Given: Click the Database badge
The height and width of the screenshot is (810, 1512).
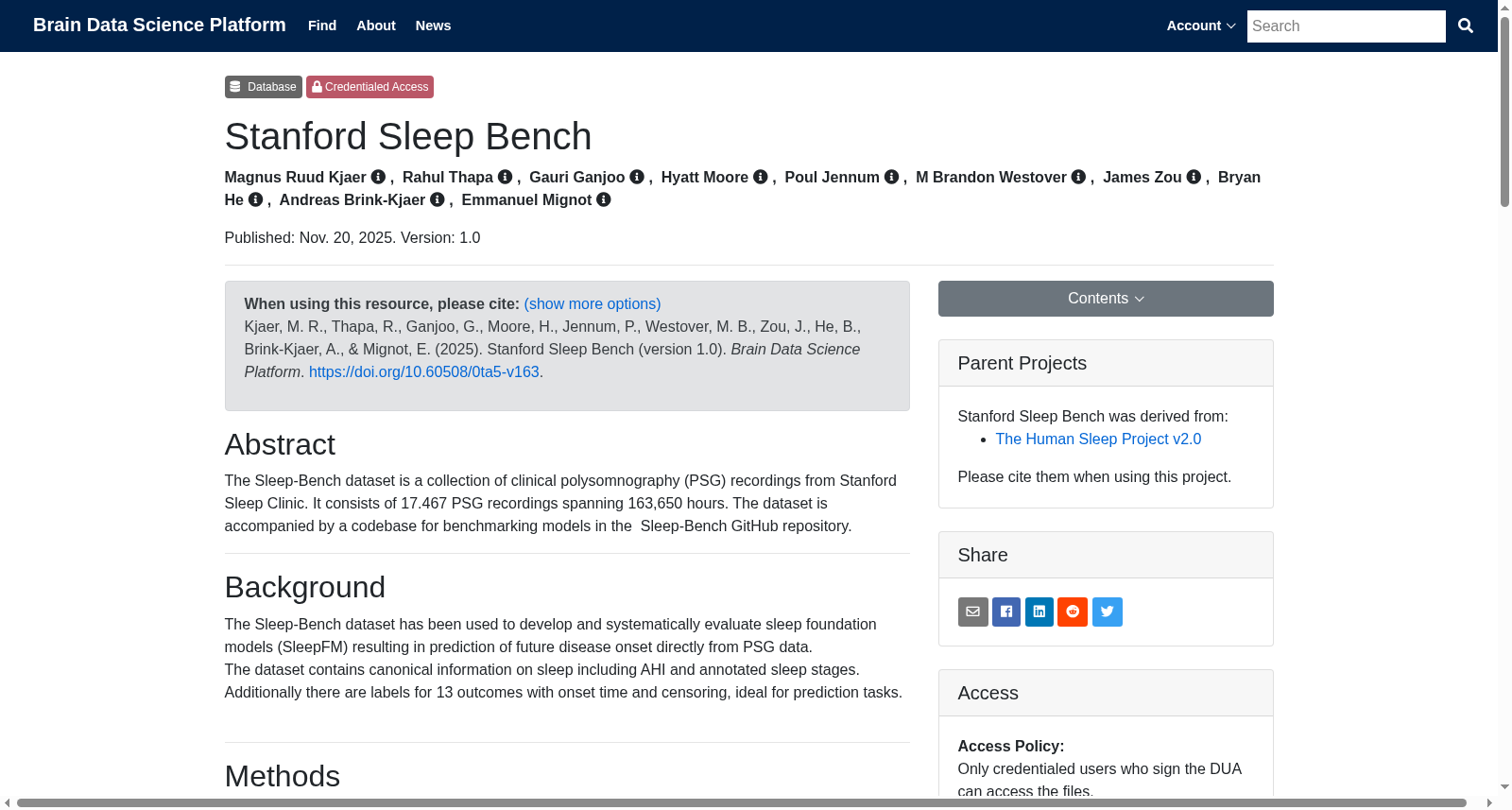Looking at the screenshot, I should click(x=263, y=87).
